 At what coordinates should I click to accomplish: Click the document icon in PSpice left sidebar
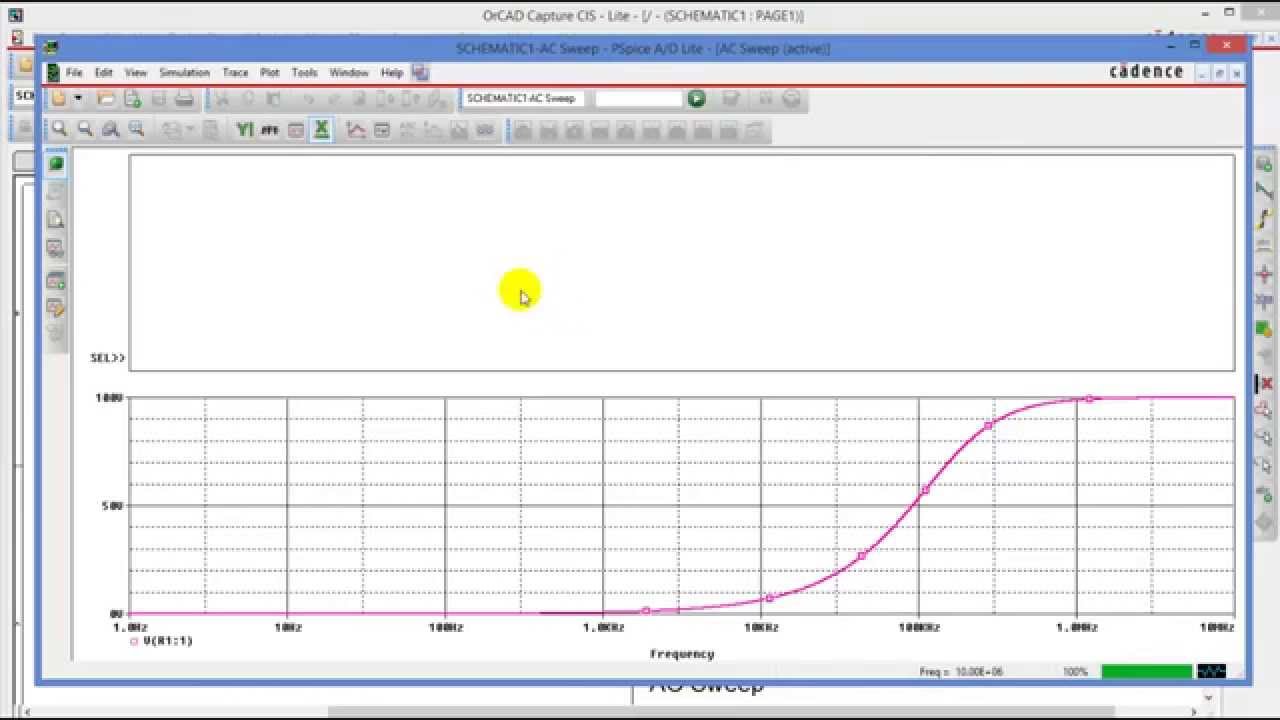coord(56,220)
